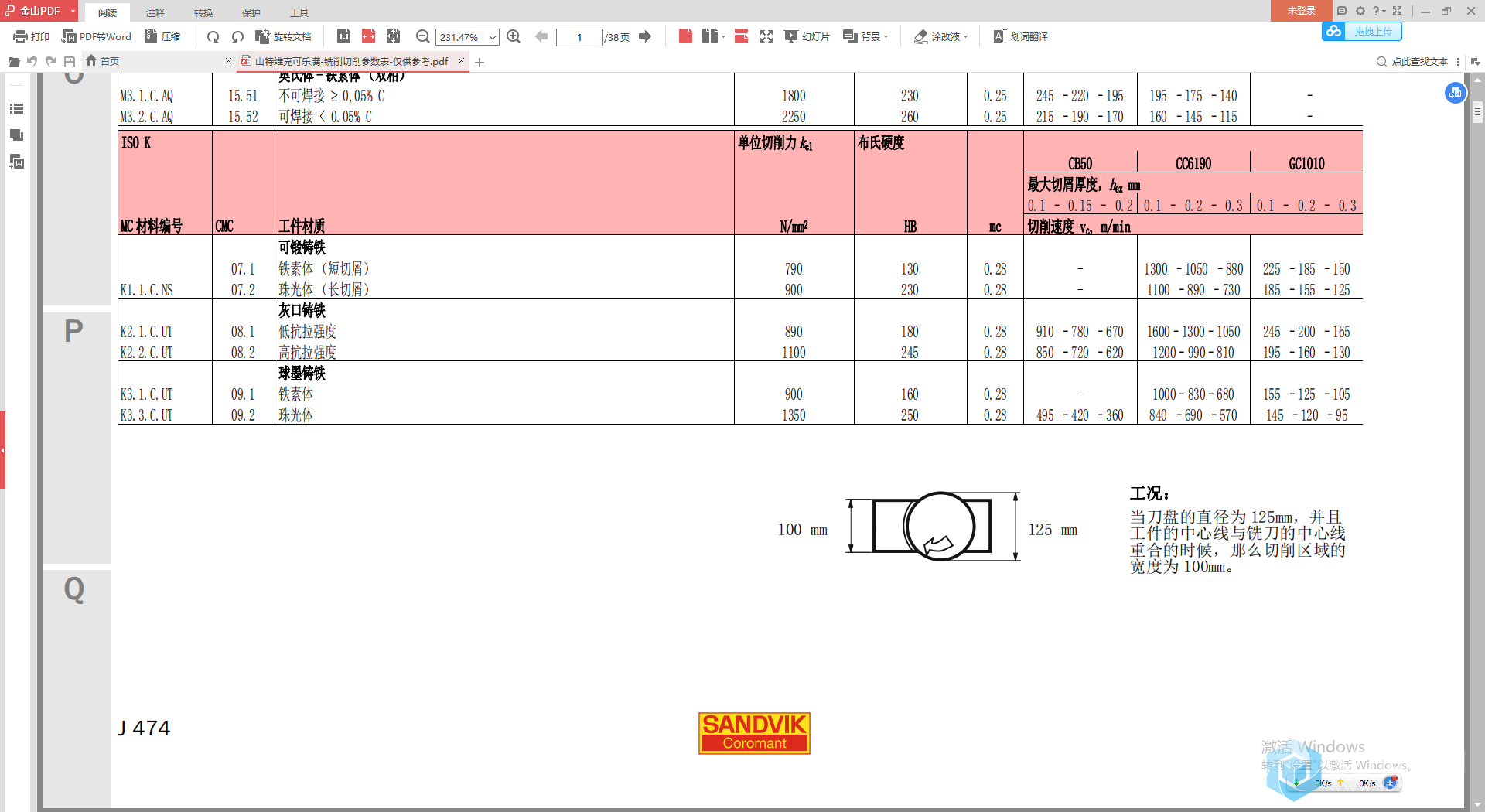This screenshot has width=1485, height=812.
Task: Click the 未登录 login button
Action: (x=1301, y=11)
